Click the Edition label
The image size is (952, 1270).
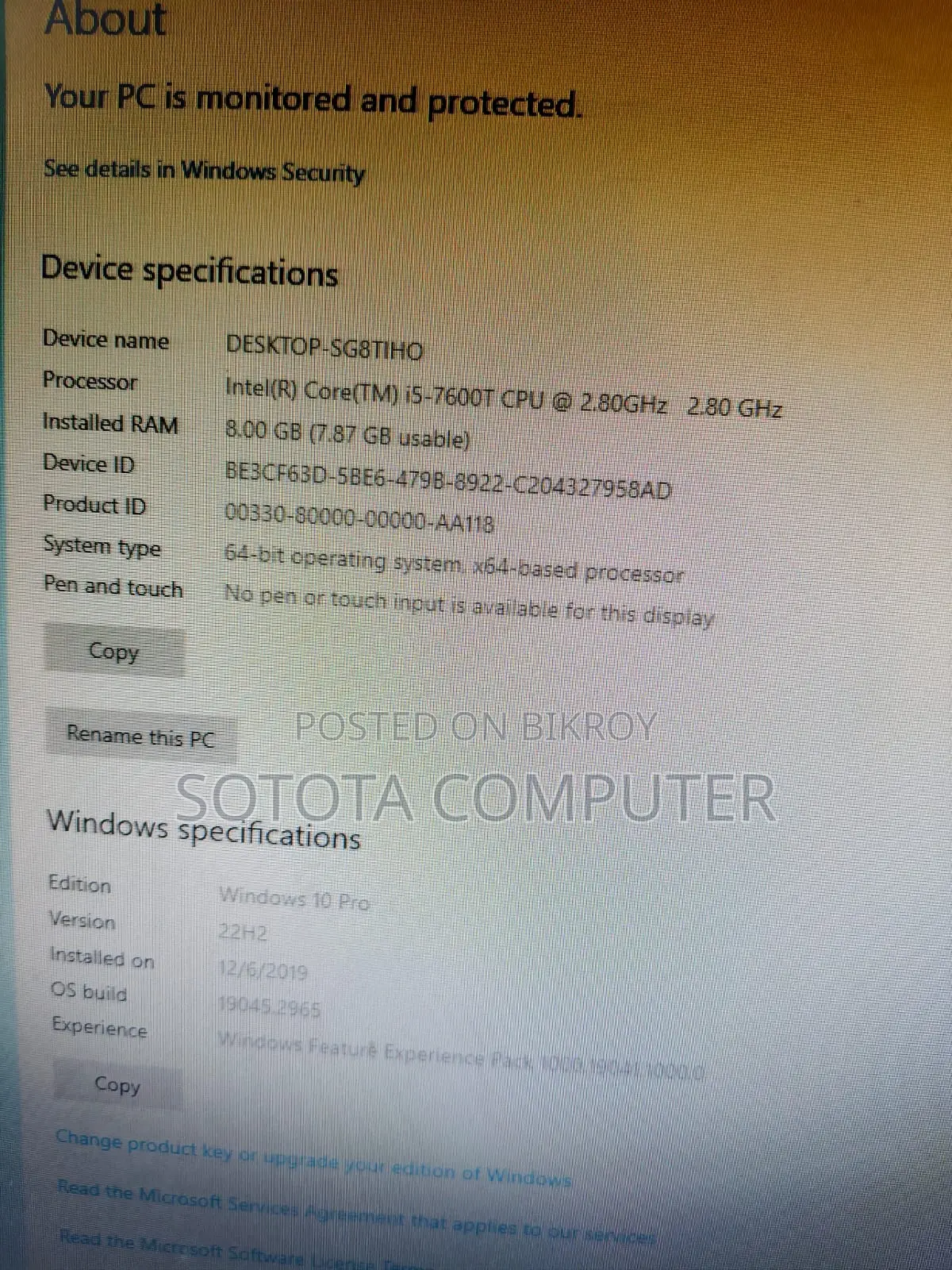pyautogui.click(x=79, y=883)
